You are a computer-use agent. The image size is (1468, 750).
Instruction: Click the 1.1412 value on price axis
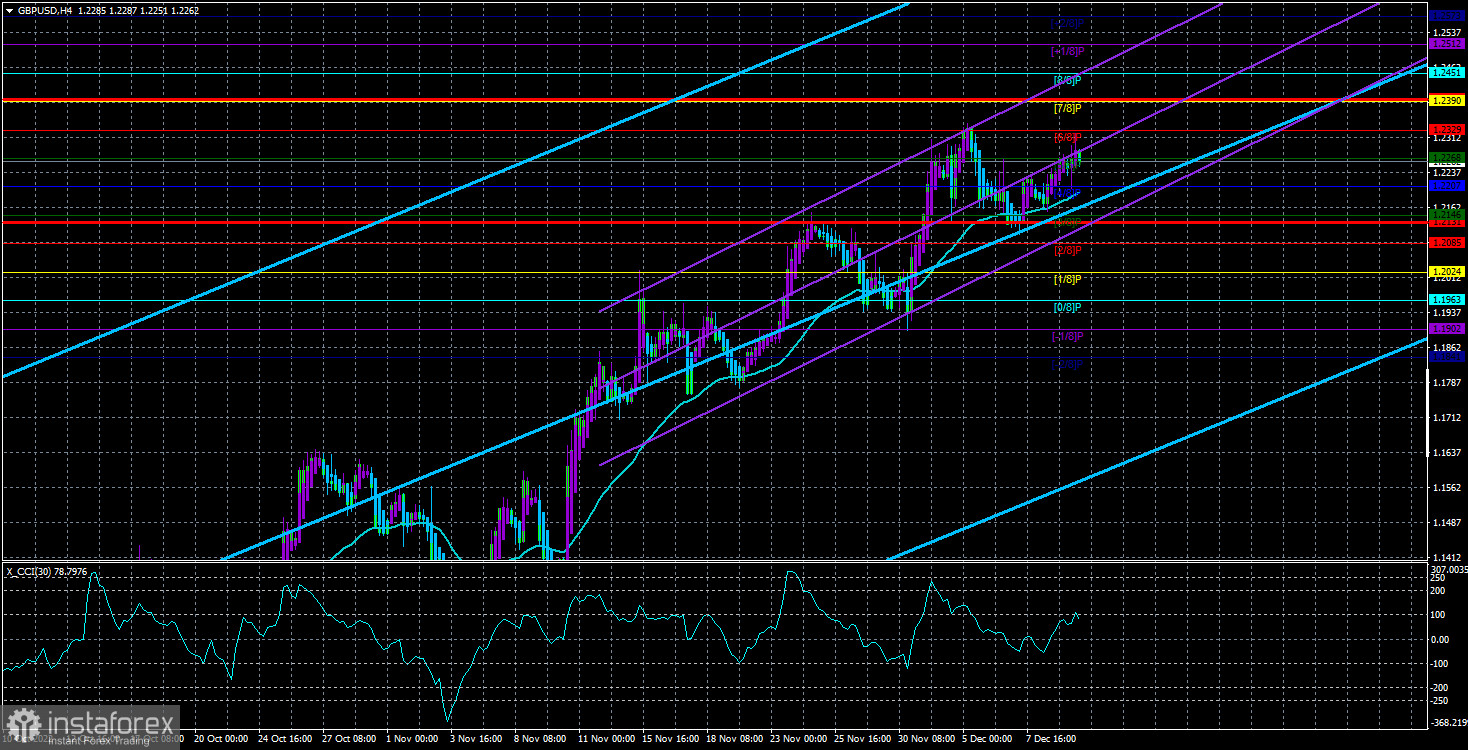click(1447, 556)
